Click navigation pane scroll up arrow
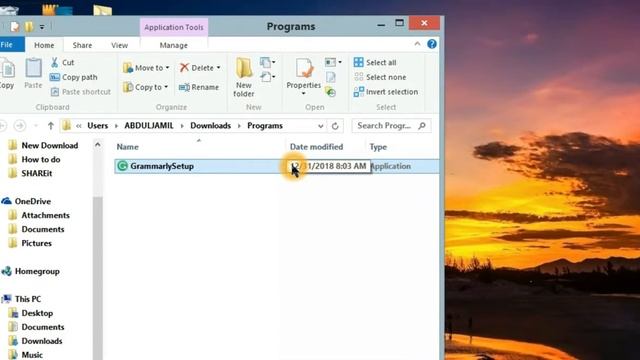The image size is (640, 360). tap(98, 144)
